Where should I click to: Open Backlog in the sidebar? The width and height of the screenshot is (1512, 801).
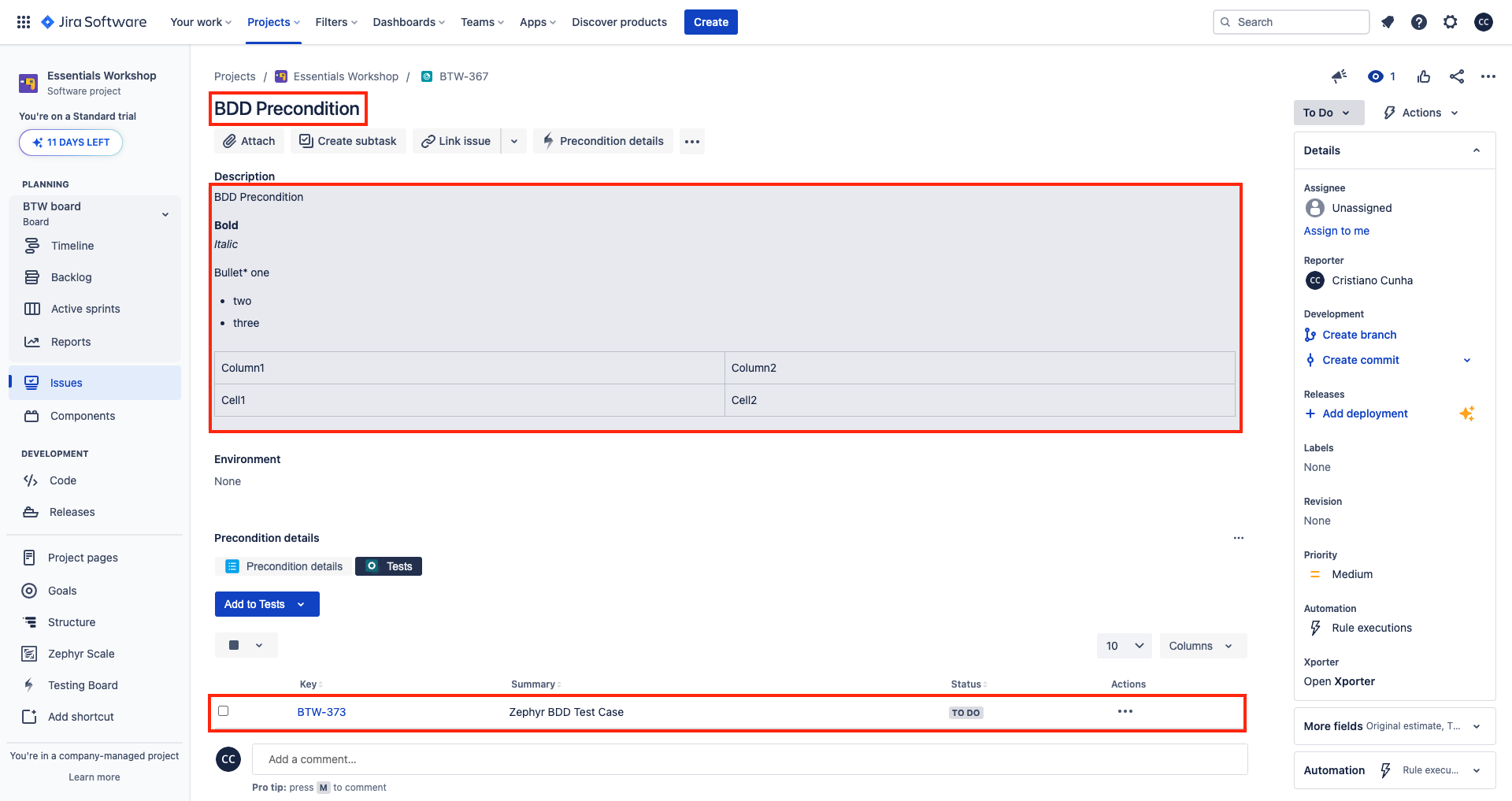pos(72,277)
